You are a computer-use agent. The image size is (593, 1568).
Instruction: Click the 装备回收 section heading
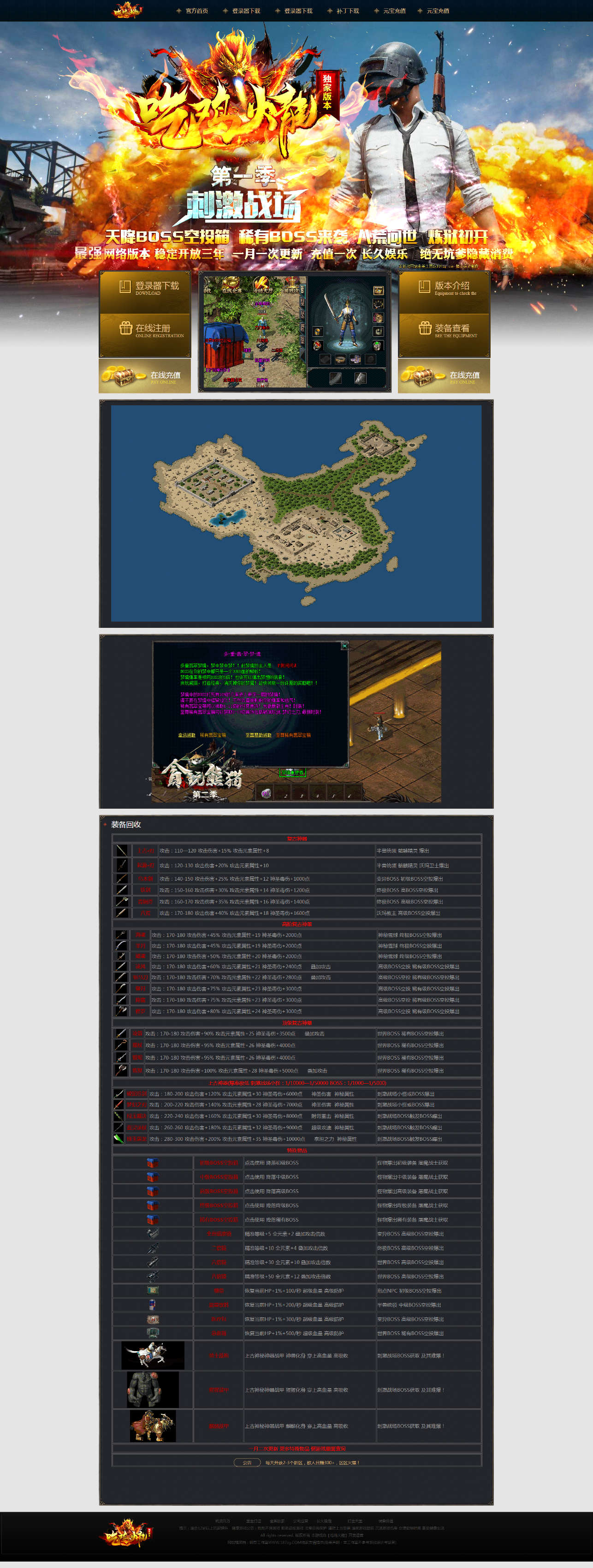coord(126,824)
